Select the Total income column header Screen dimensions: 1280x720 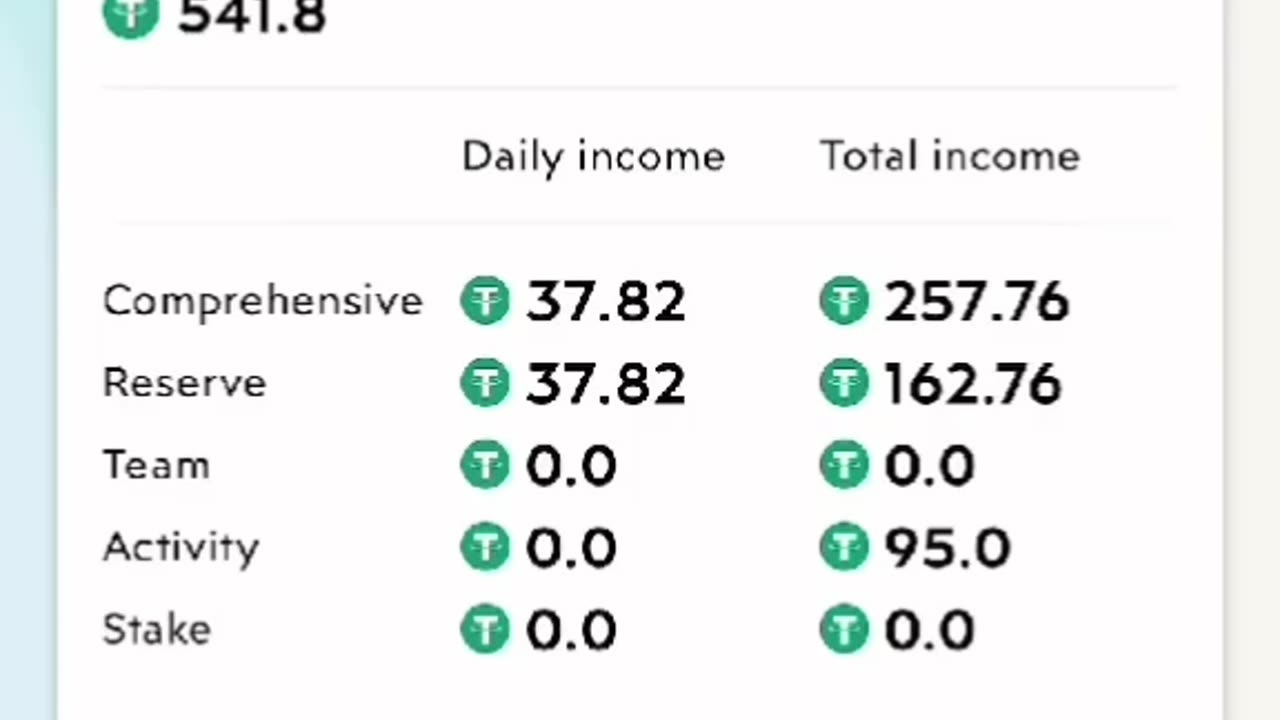[x=950, y=157]
